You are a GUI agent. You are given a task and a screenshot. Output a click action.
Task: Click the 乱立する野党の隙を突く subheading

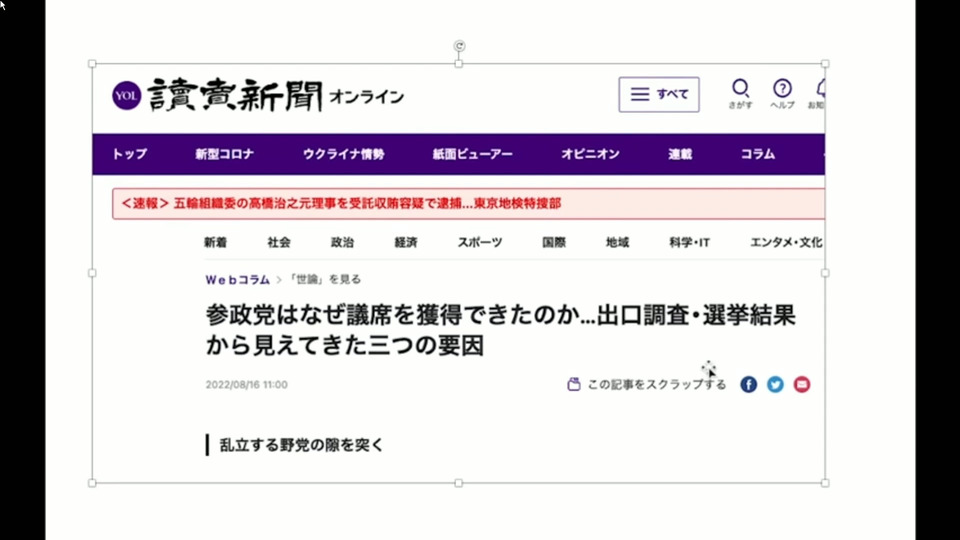click(301, 445)
